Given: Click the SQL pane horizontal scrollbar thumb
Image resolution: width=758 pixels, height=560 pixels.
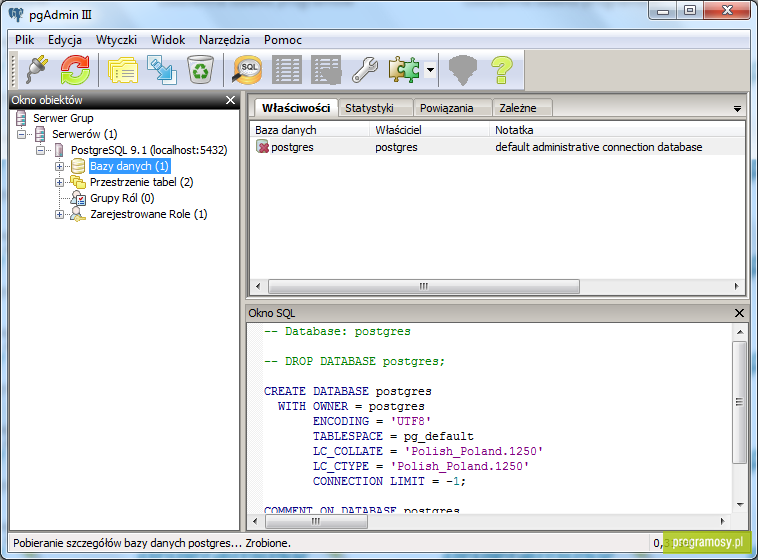Looking at the screenshot, I should (316, 521).
